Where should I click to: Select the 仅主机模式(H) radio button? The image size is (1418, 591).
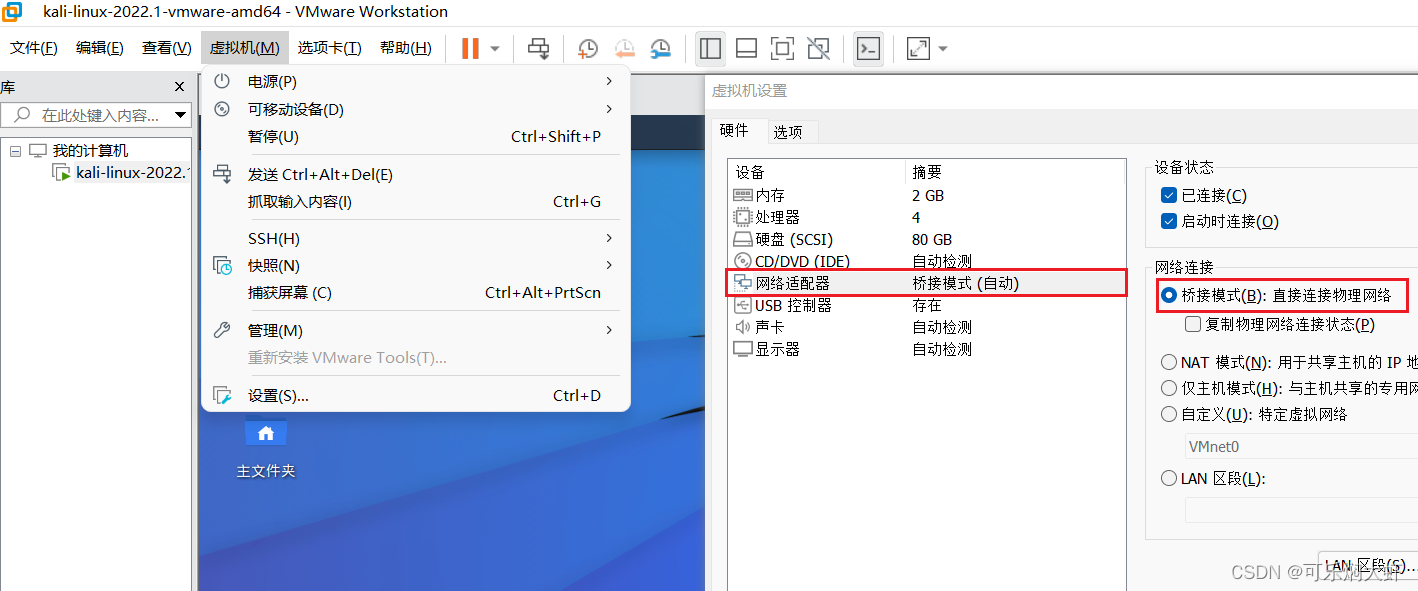[1169, 388]
